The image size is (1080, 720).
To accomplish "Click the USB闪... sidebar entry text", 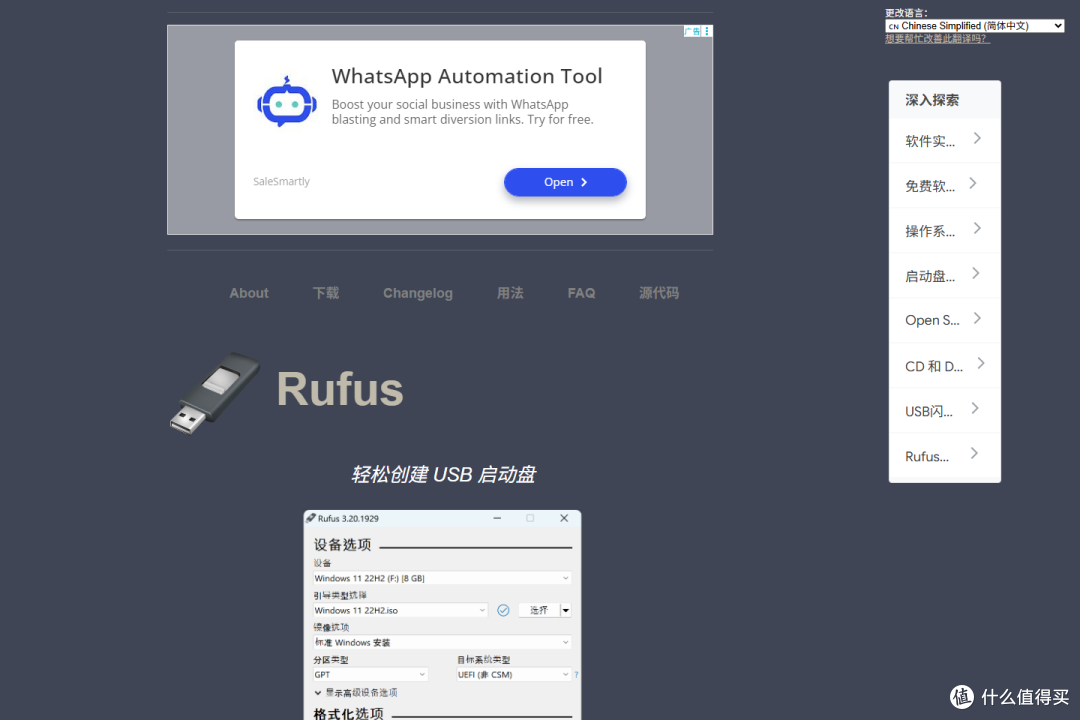I will point(928,411).
